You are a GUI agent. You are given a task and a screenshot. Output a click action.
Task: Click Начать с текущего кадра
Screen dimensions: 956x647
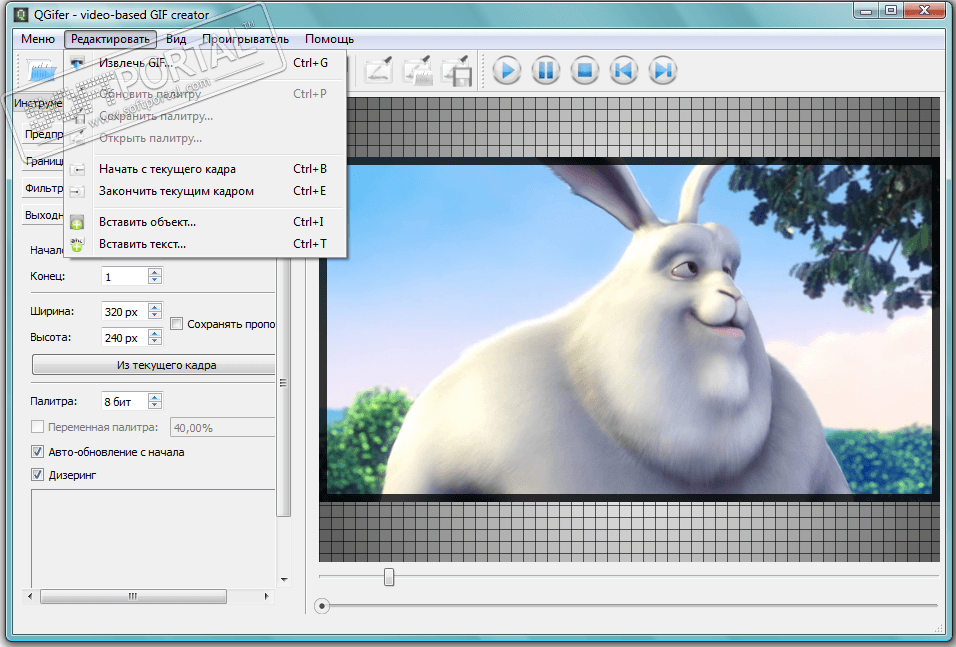pyautogui.click(x=167, y=169)
